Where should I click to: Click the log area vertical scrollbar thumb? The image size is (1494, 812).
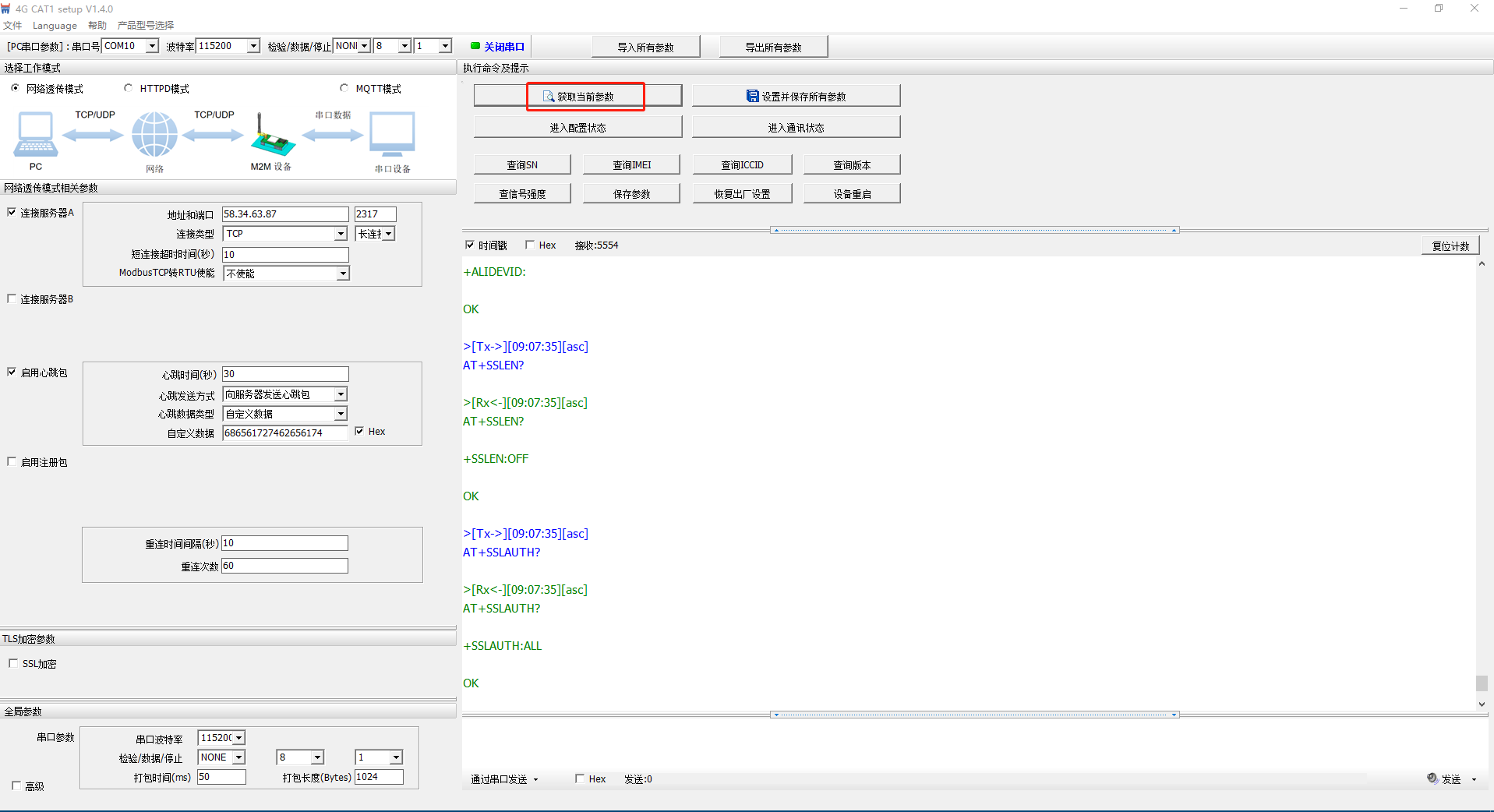[x=1482, y=683]
